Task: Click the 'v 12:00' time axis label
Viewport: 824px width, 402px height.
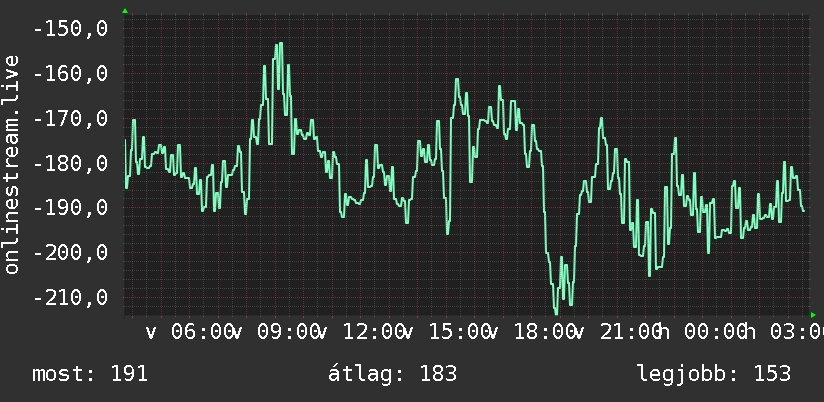Action: pos(361,332)
